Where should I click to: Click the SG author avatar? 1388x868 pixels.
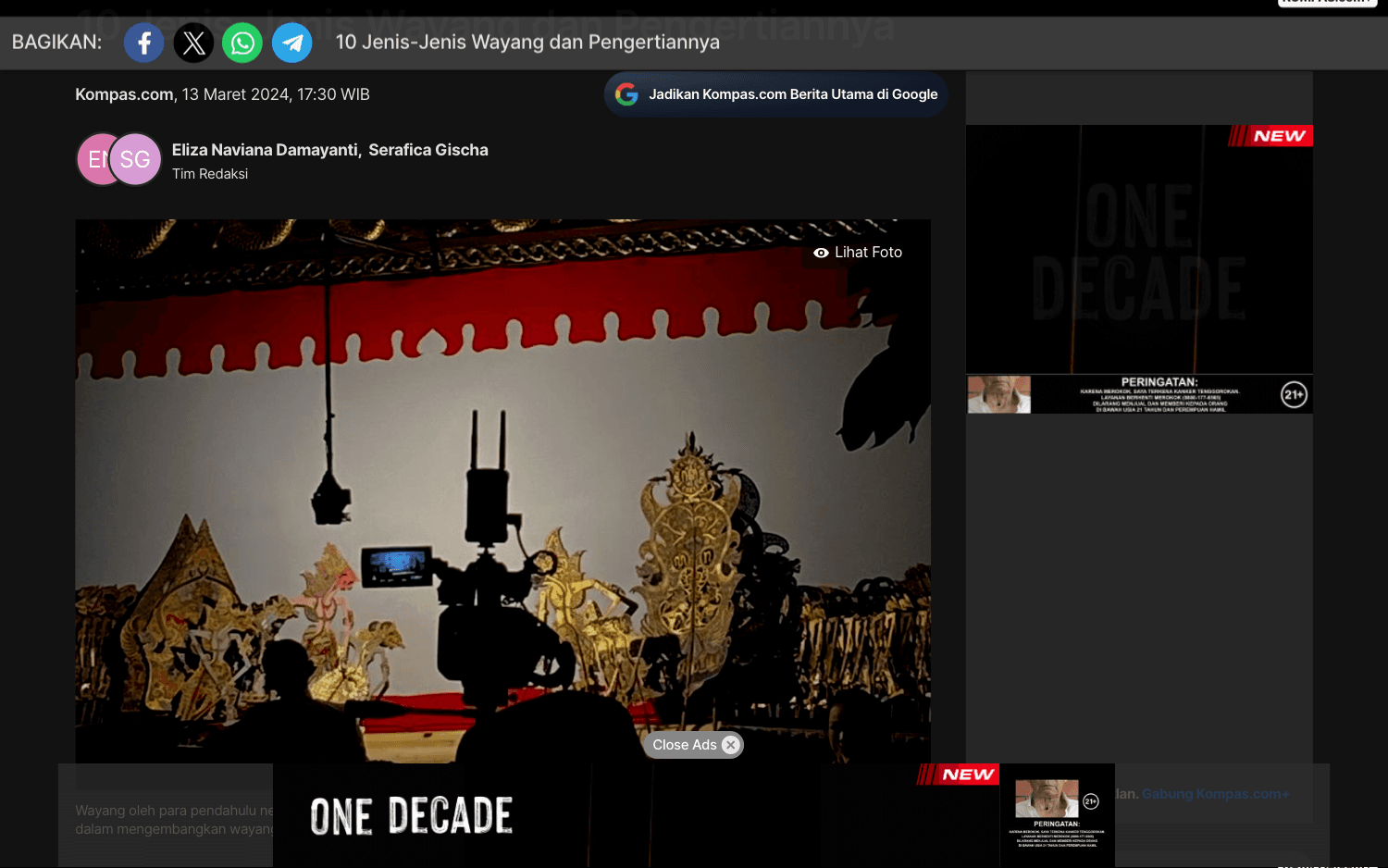[135, 159]
